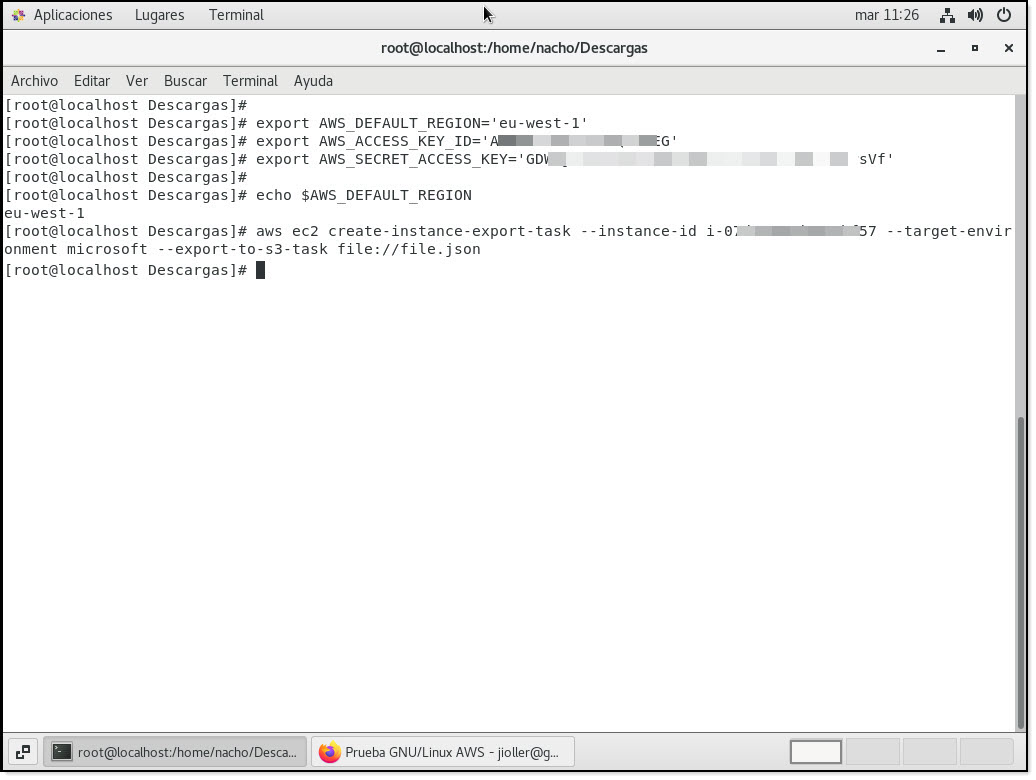Image resolution: width=1036 pixels, height=780 pixels.
Task: Open the Terminal menu bar item
Action: pos(250,81)
